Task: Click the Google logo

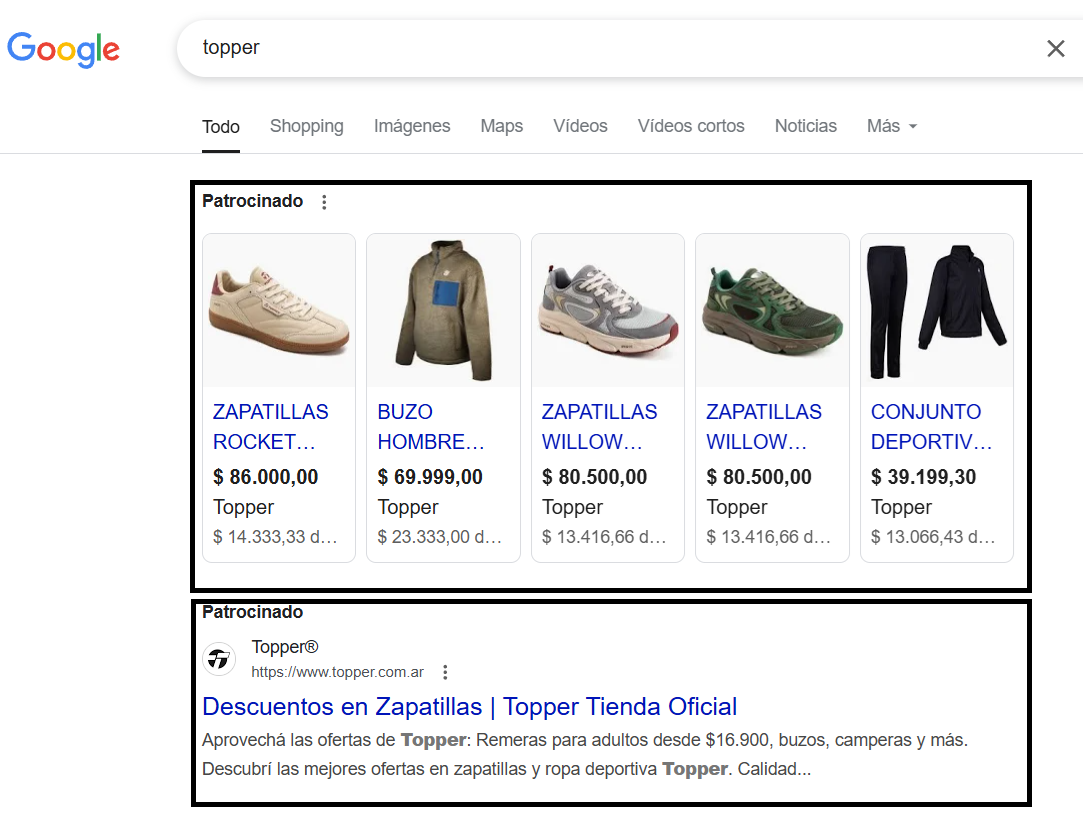Action: (63, 49)
